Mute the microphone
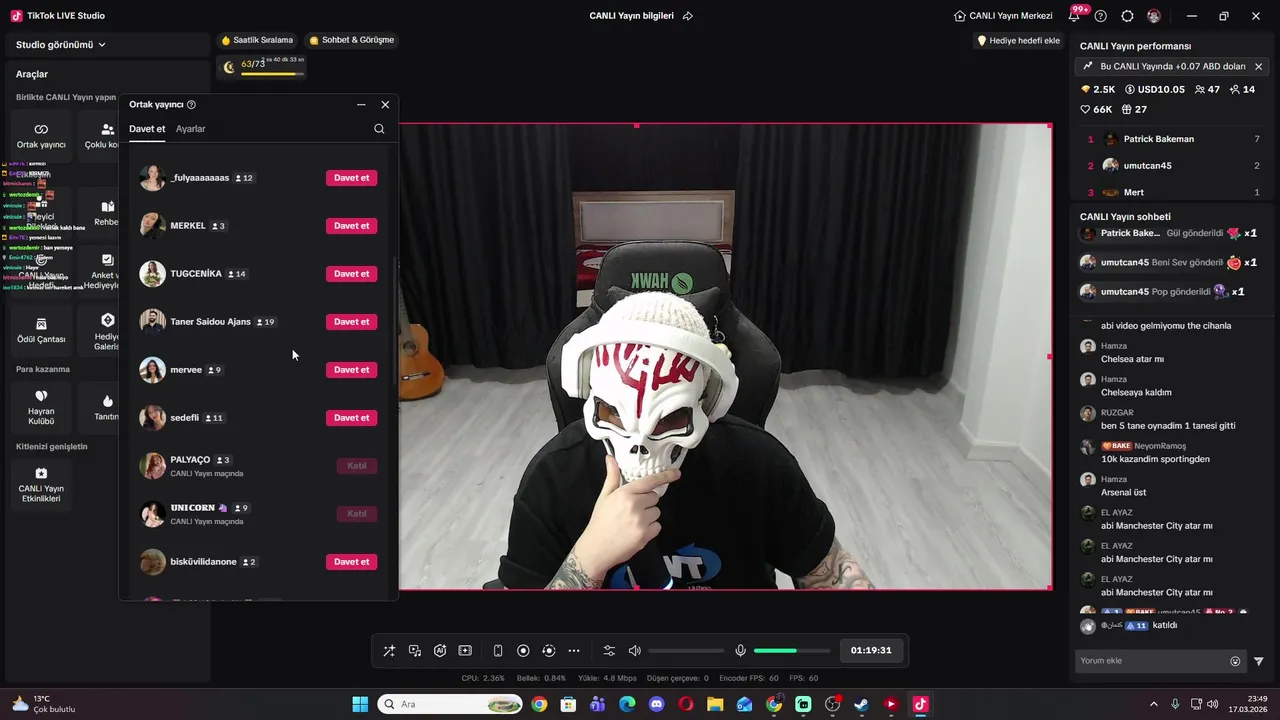1280x720 pixels. tap(740, 651)
